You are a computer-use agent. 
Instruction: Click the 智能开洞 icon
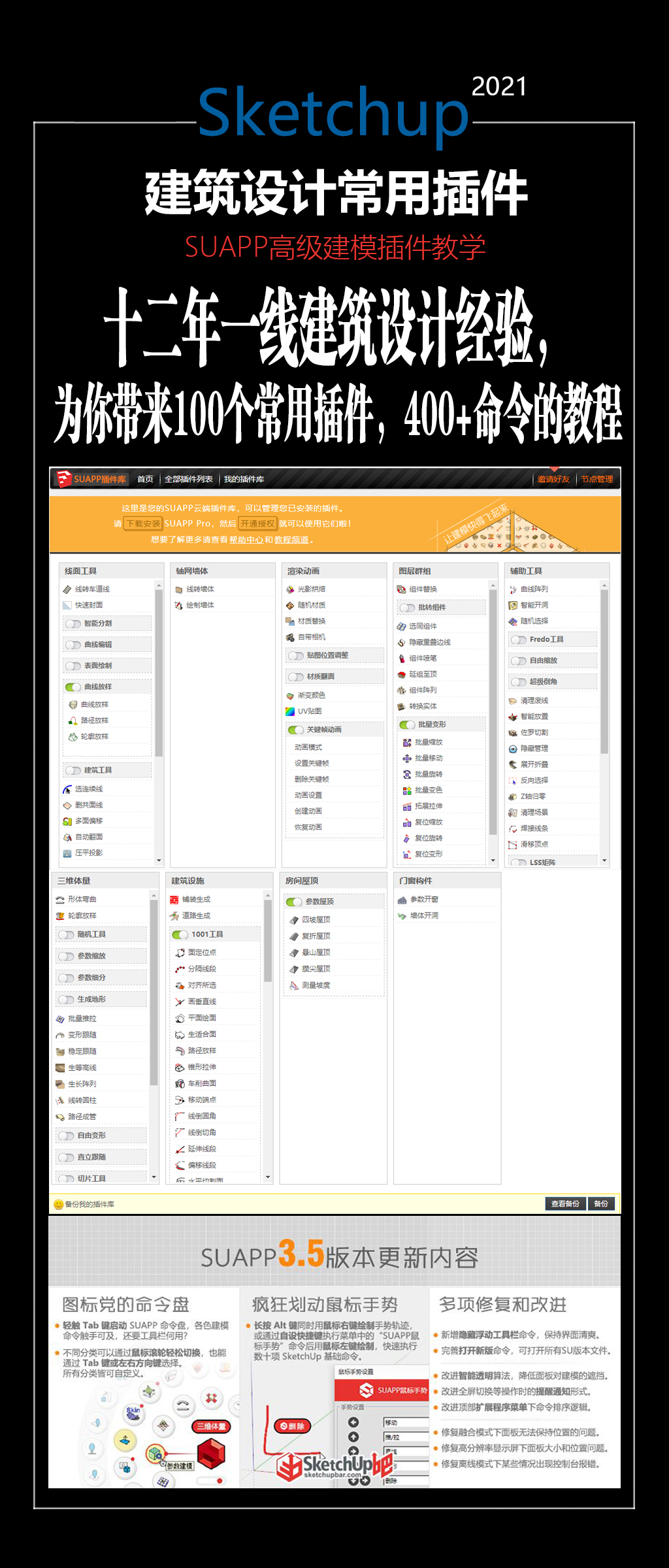(x=513, y=605)
